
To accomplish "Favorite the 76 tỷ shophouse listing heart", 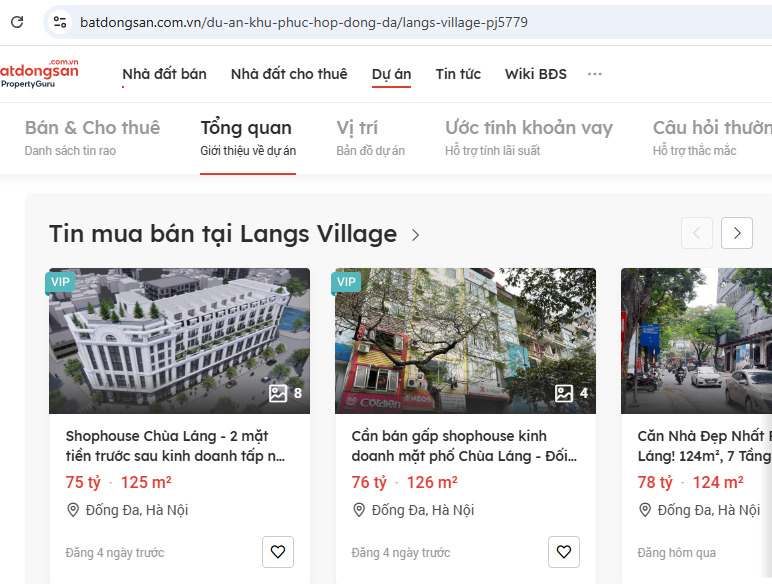I will (x=564, y=552).
